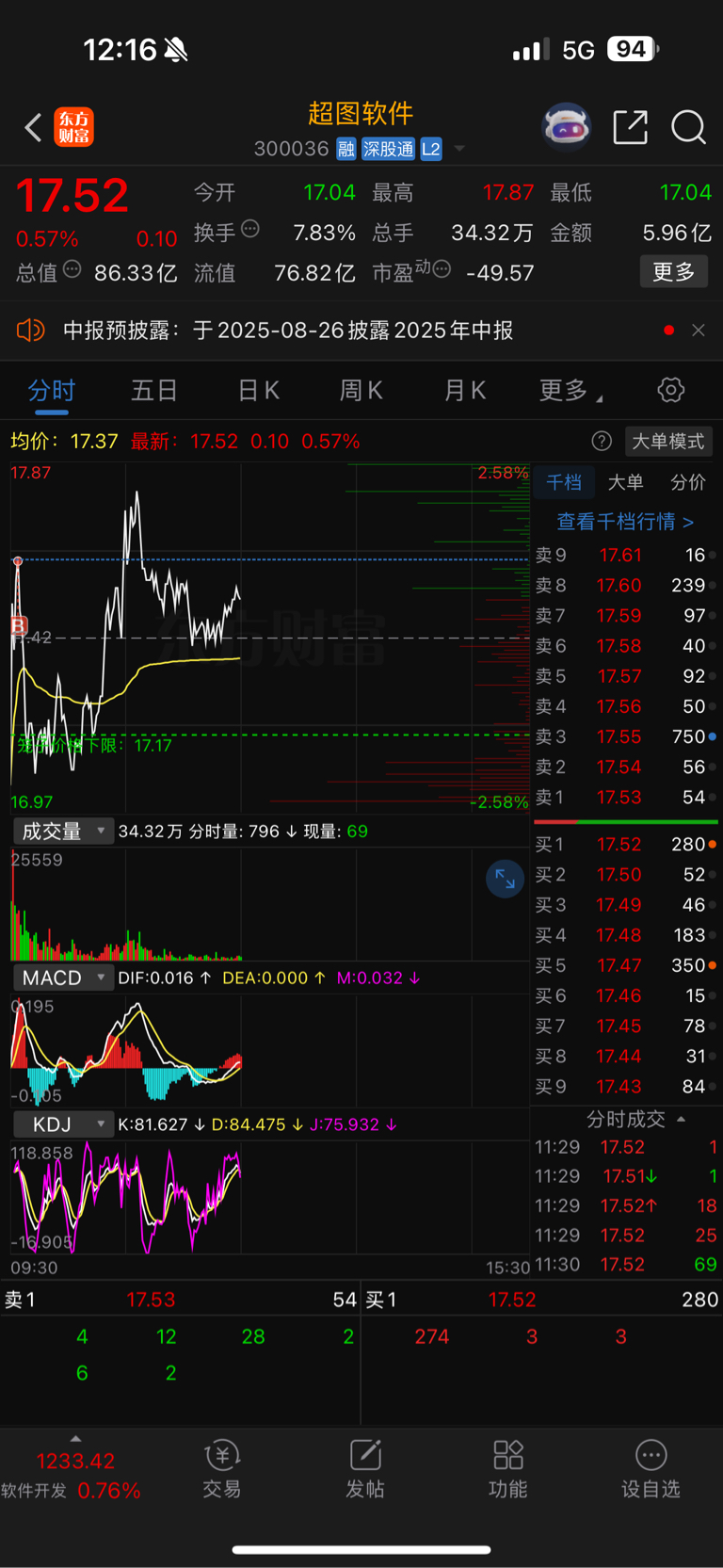Image resolution: width=723 pixels, height=1568 pixels.
Task: Select 买1 row at 17.52 in order book
Action: coord(624,845)
